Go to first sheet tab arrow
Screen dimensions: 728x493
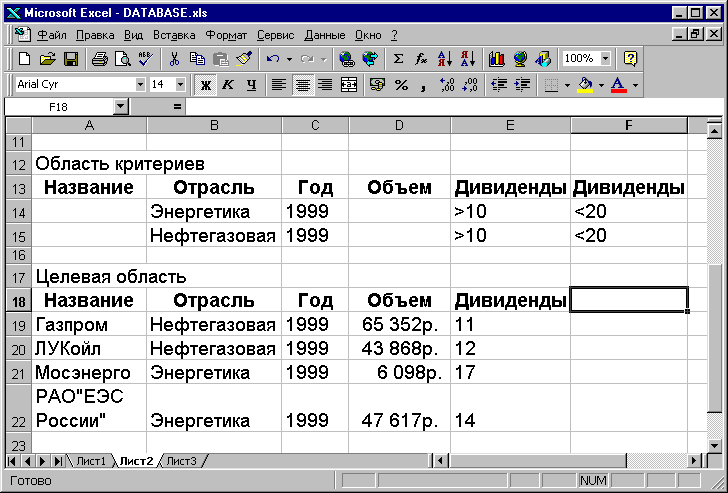coord(12,461)
